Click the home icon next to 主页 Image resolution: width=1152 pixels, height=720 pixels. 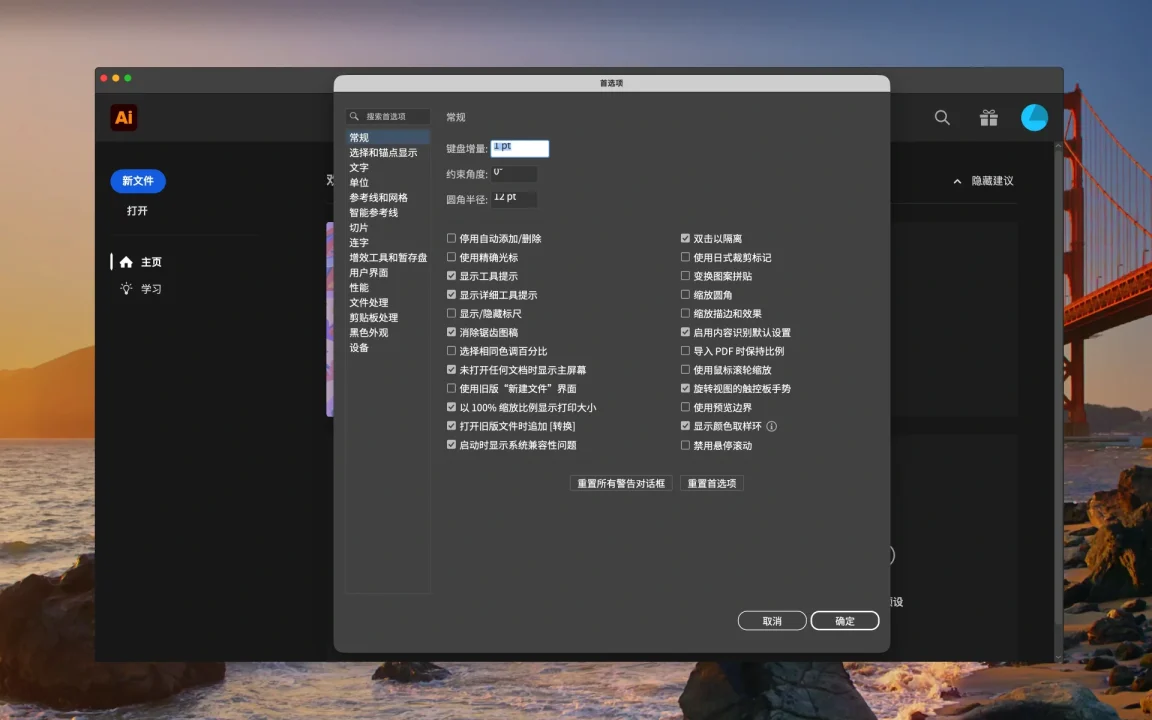(x=126, y=262)
